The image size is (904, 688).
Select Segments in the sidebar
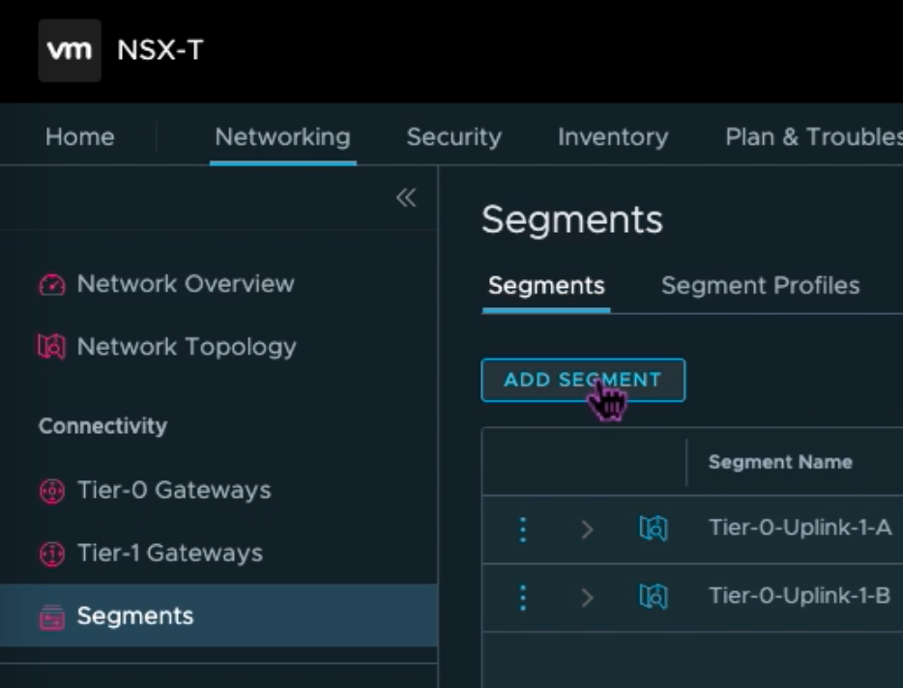[219, 616]
